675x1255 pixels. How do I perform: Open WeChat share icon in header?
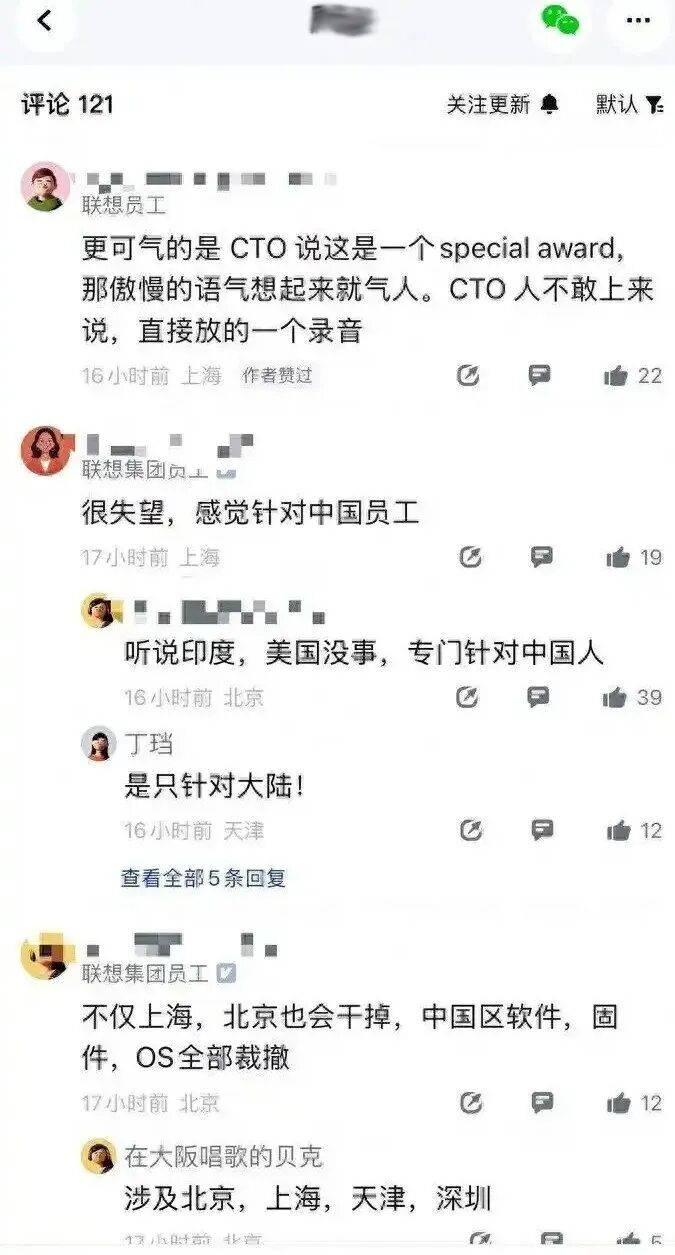(x=560, y=20)
